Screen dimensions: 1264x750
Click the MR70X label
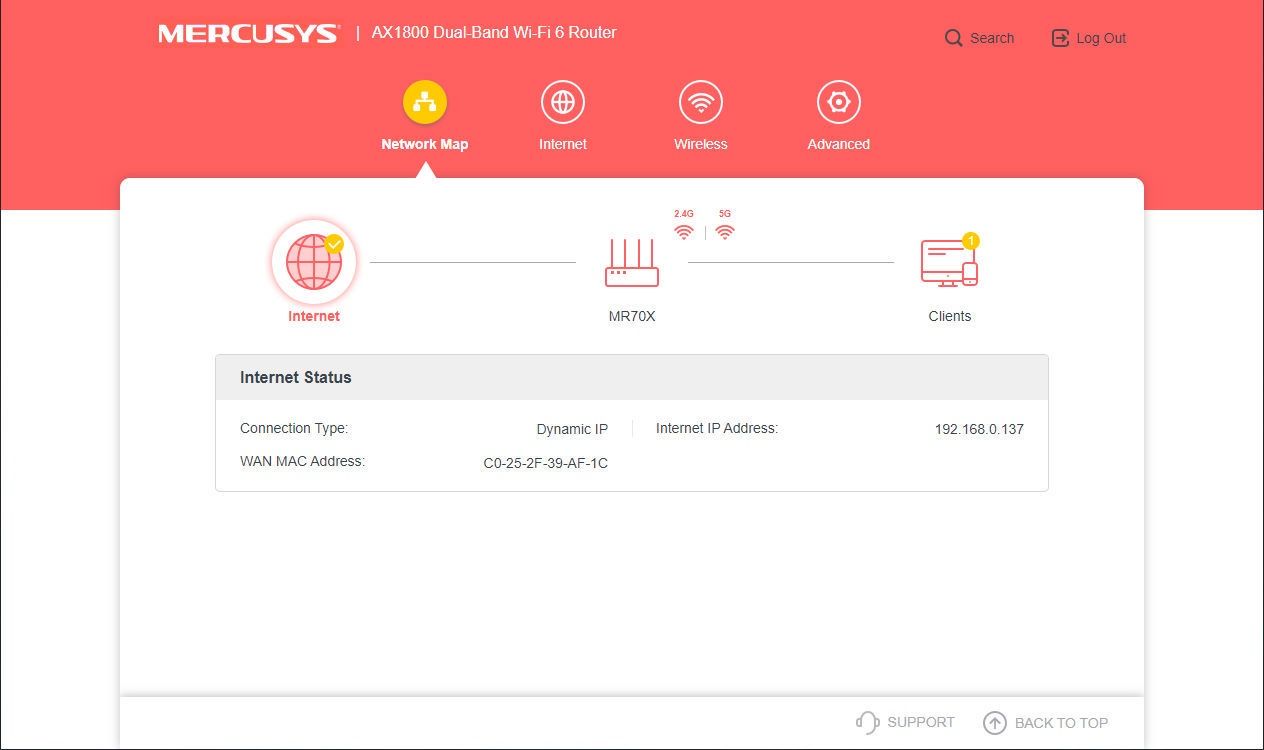[x=632, y=316]
